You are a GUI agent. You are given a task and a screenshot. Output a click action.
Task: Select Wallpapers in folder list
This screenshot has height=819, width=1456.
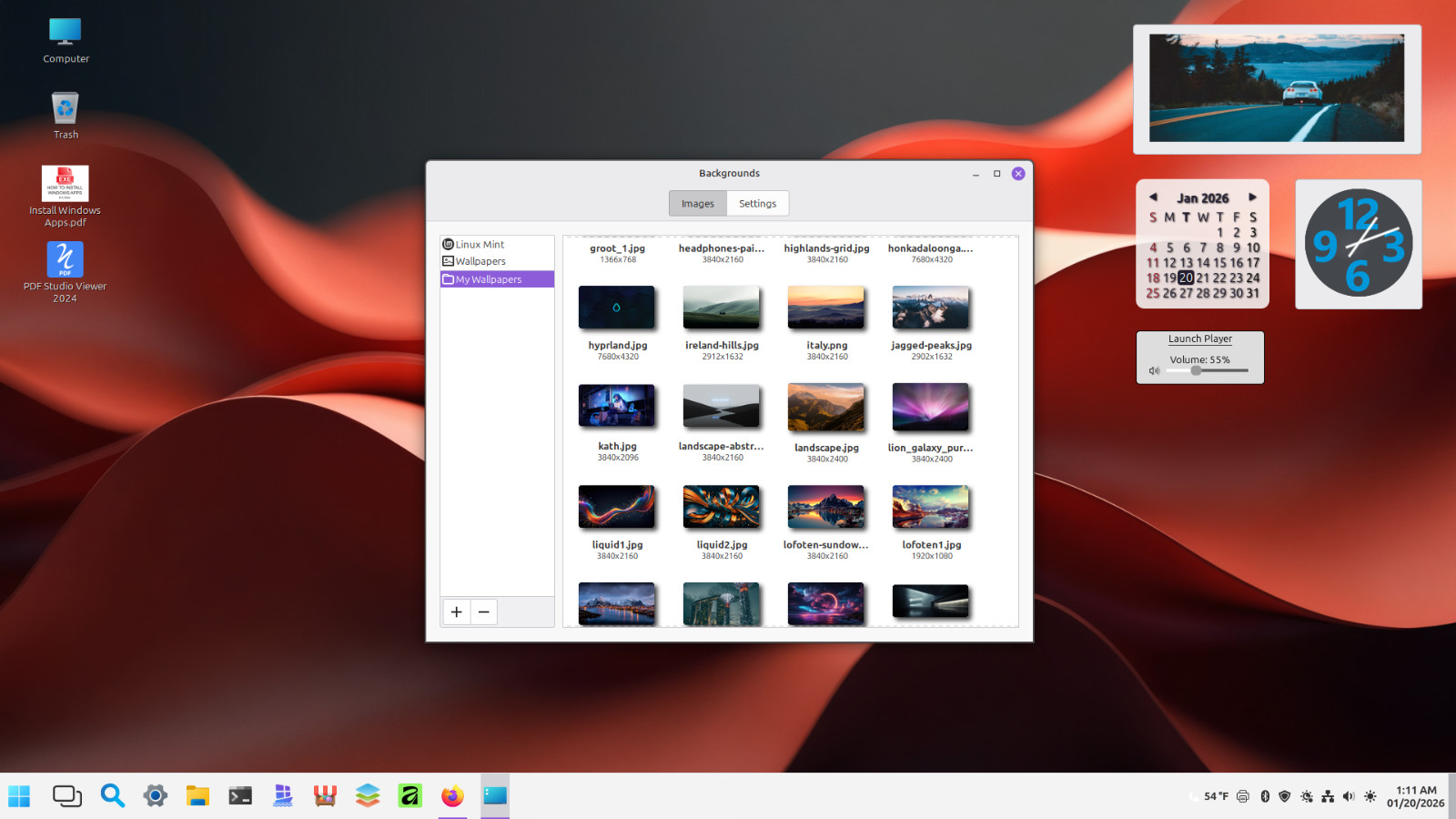tap(497, 261)
